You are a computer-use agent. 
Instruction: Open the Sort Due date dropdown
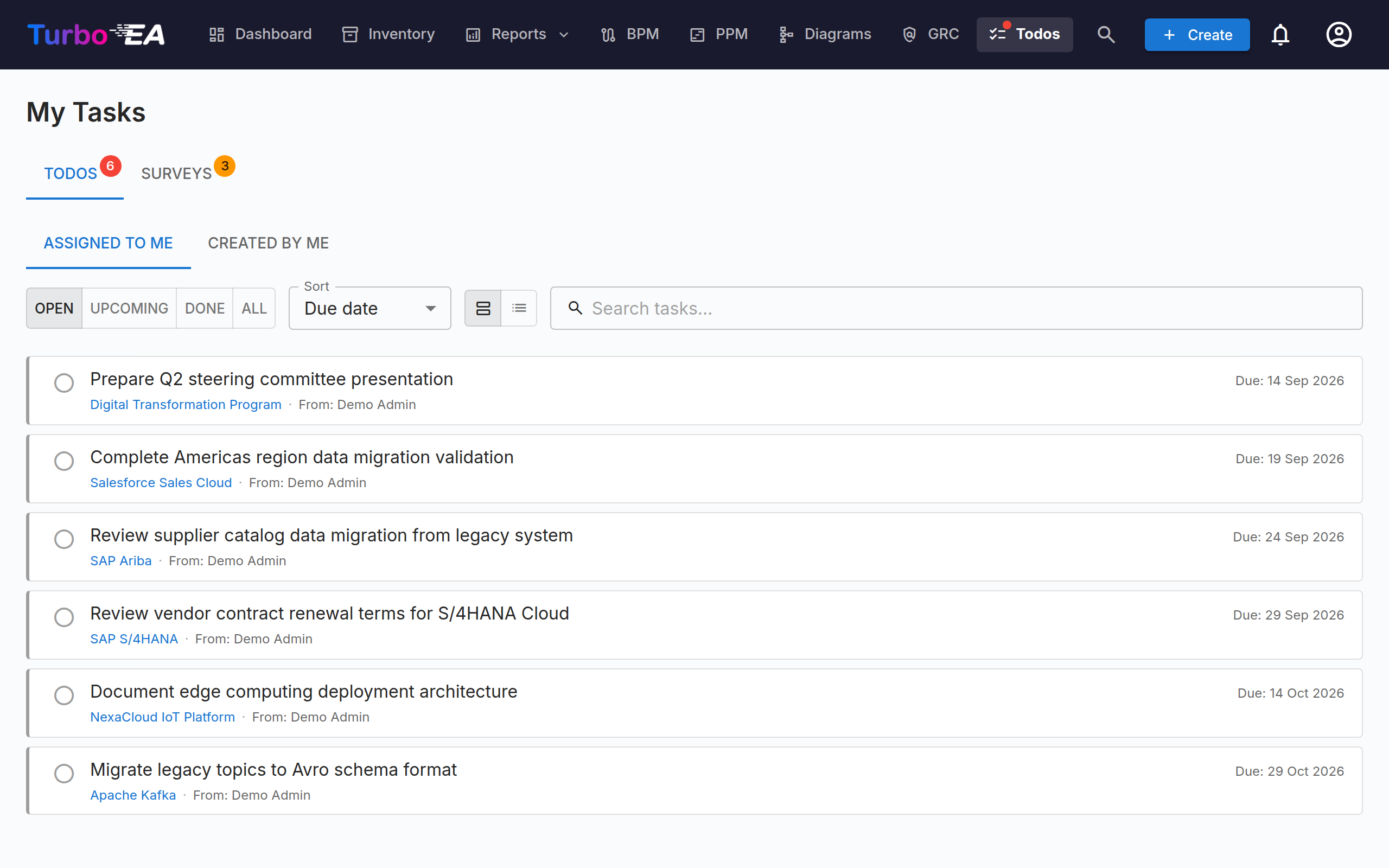(x=369, y=308)
